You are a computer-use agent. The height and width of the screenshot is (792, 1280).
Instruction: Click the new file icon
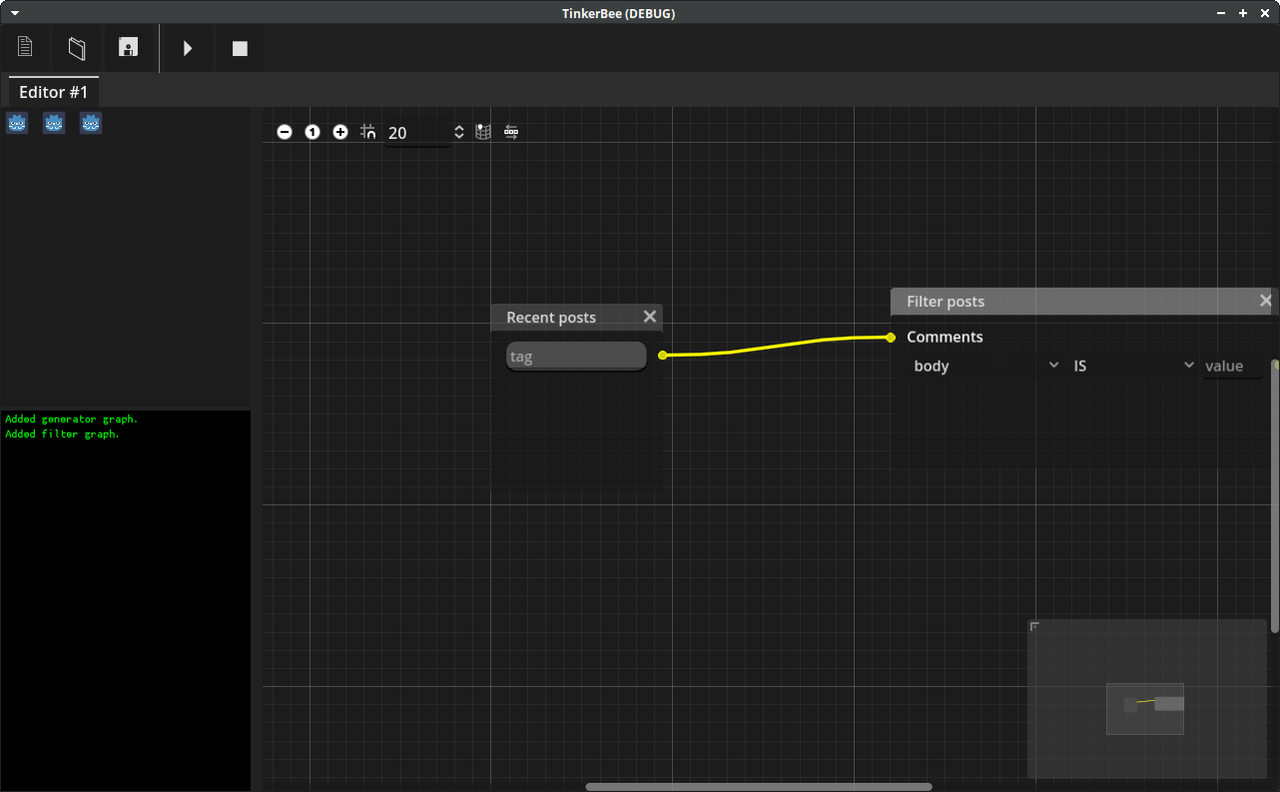(x=25, y=48)
